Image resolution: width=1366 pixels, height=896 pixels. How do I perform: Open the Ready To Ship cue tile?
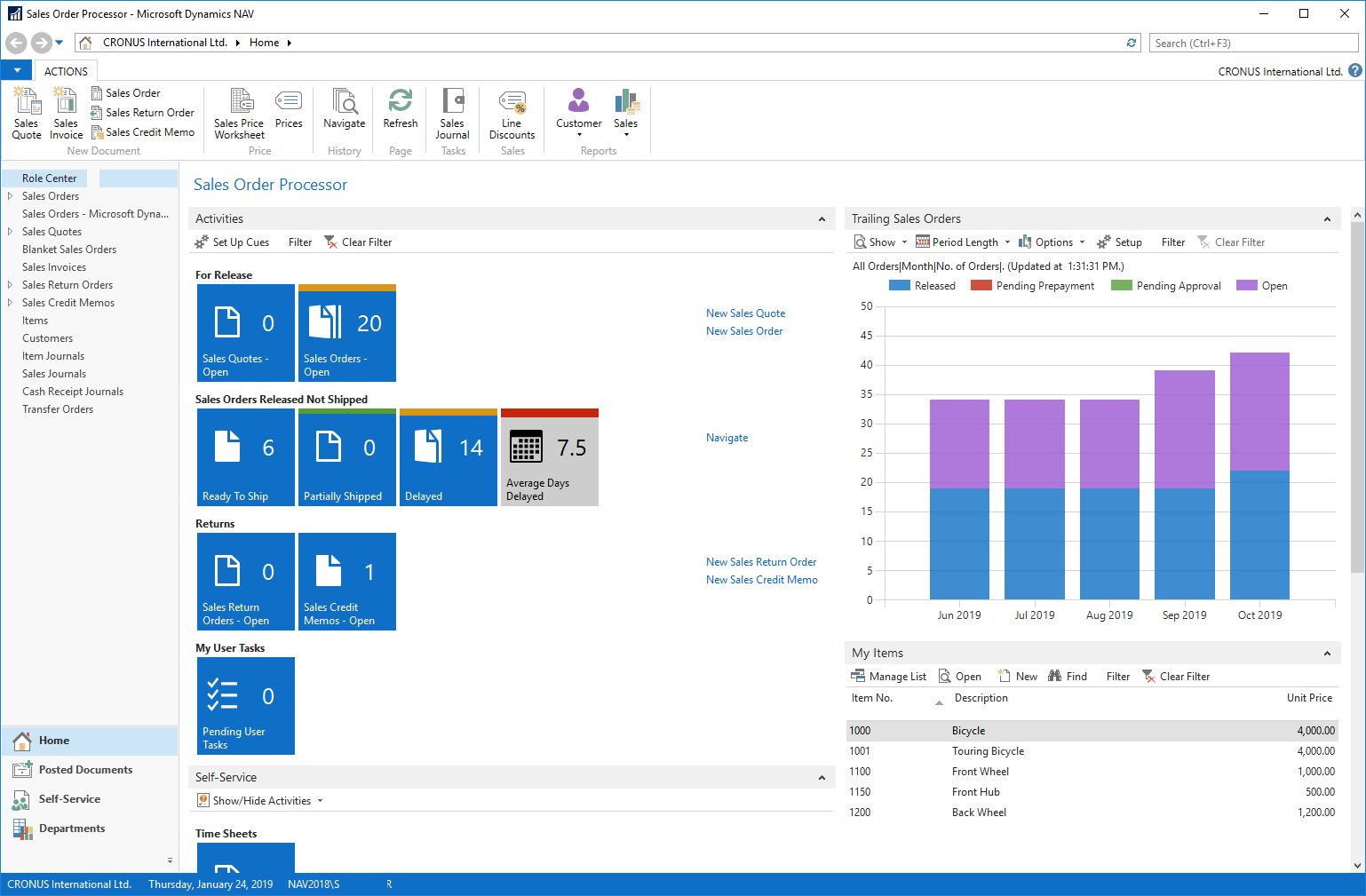click(246, 457)
